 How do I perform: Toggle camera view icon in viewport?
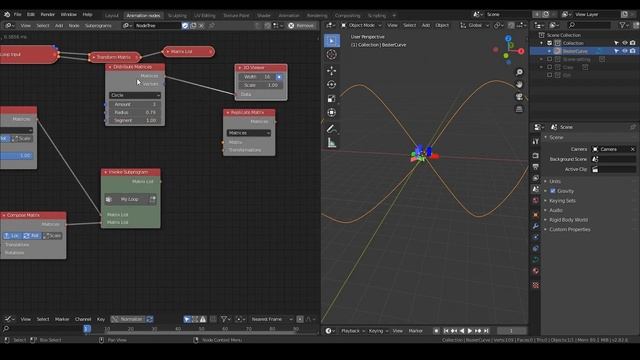519,97
